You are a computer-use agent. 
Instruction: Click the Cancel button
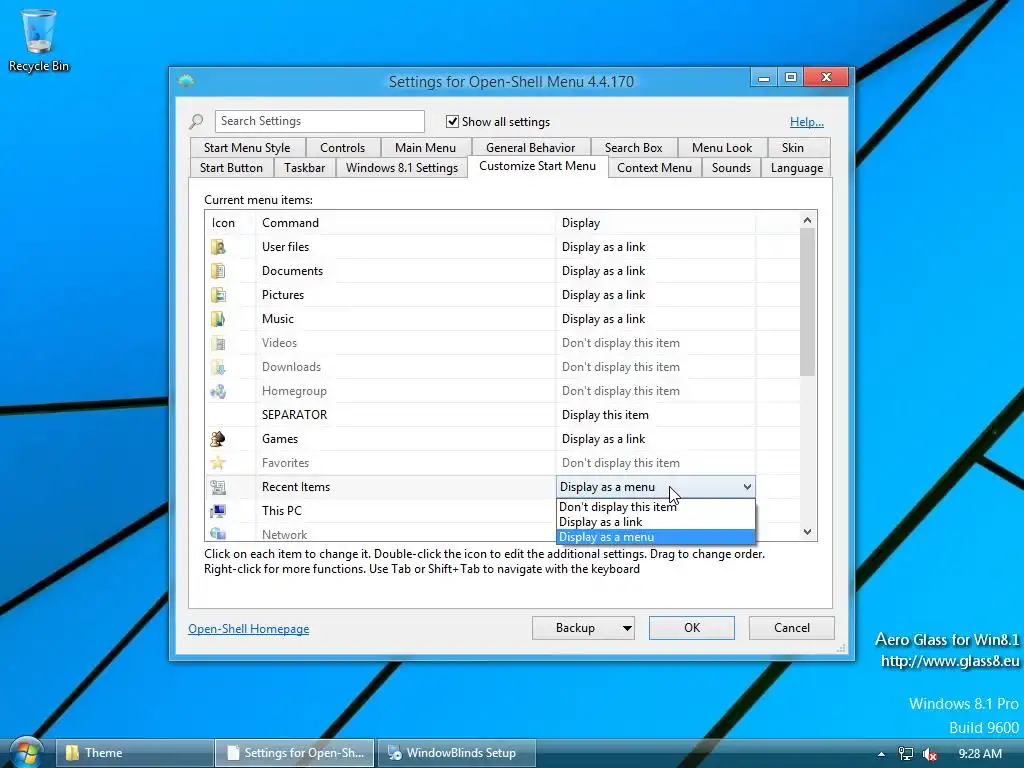[792, 628]
